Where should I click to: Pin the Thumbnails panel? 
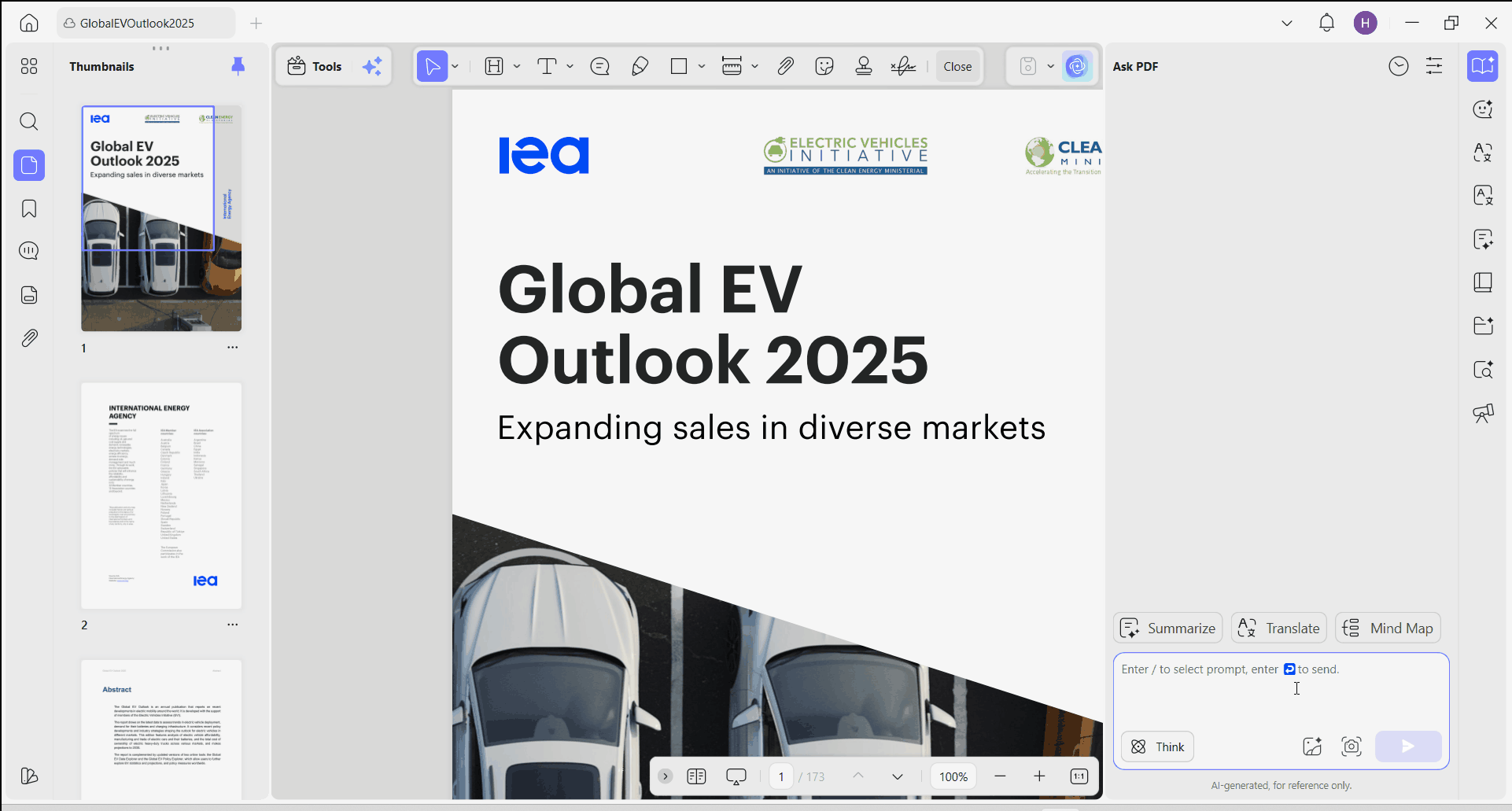click(x=238, y=66)
